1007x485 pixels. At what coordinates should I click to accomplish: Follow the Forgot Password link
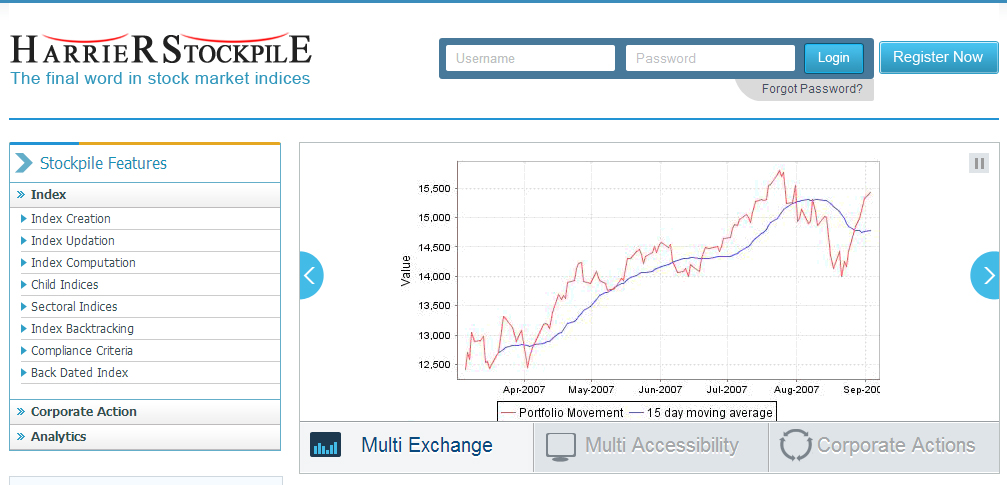click(812, 89)
